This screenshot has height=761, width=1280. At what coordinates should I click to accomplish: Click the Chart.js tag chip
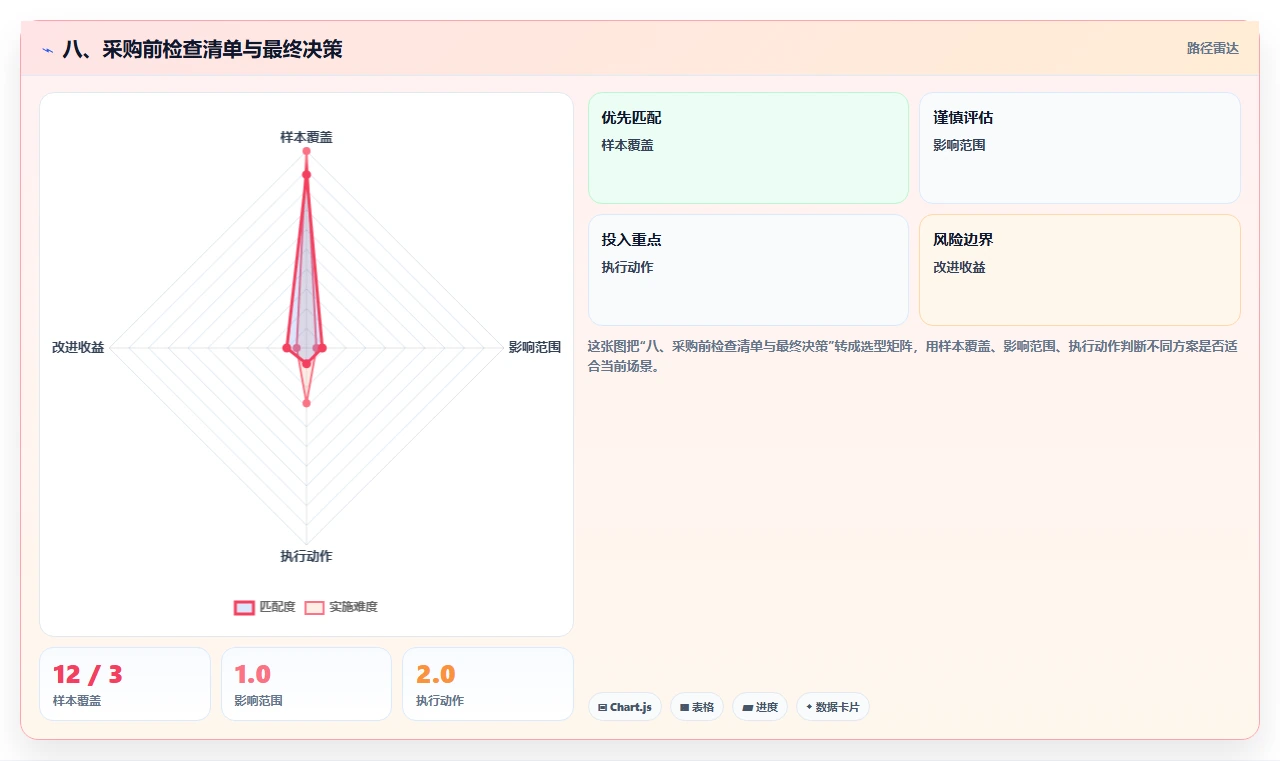[x=624, y=707]
